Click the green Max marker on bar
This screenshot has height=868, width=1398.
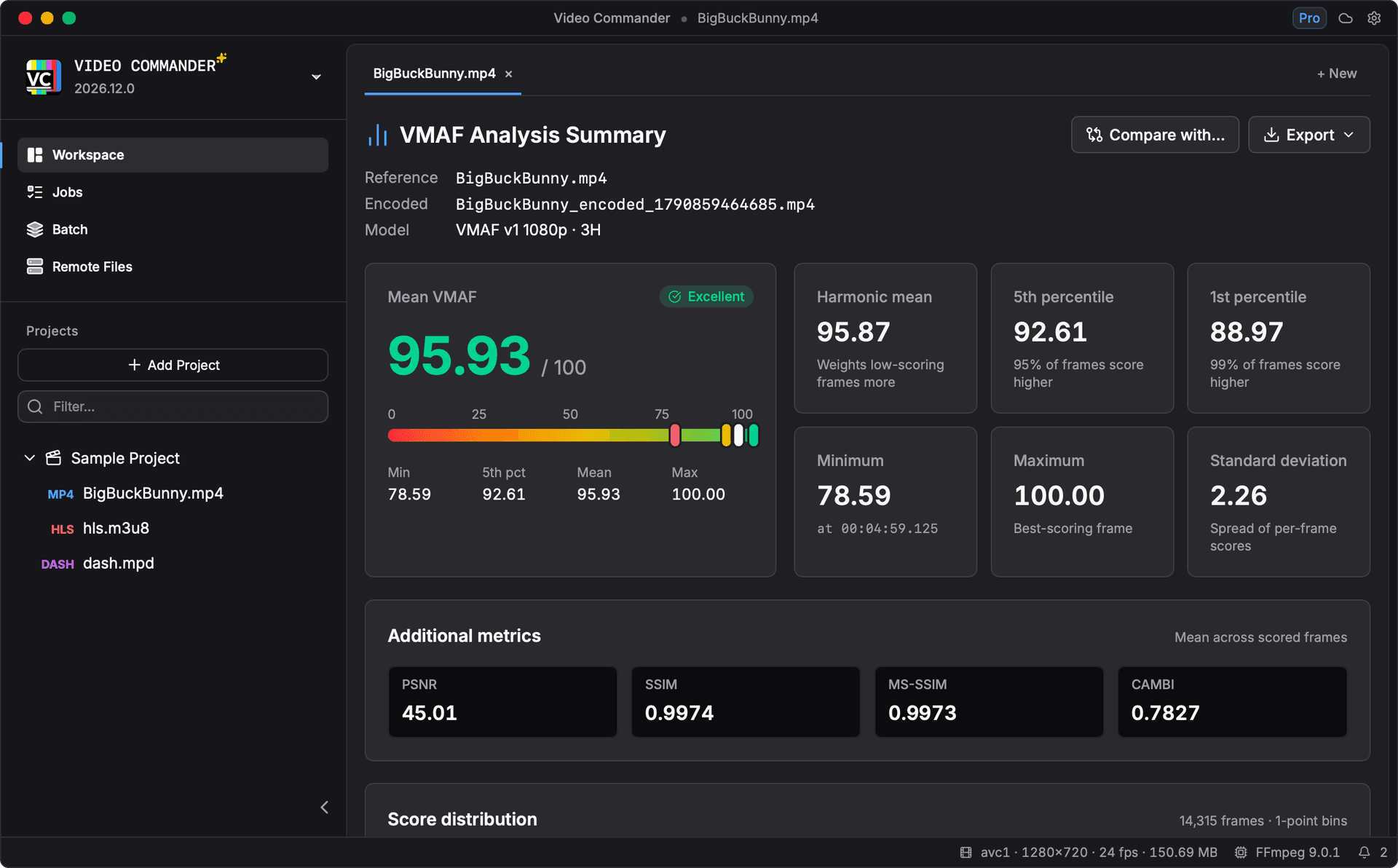pos(754,435)
